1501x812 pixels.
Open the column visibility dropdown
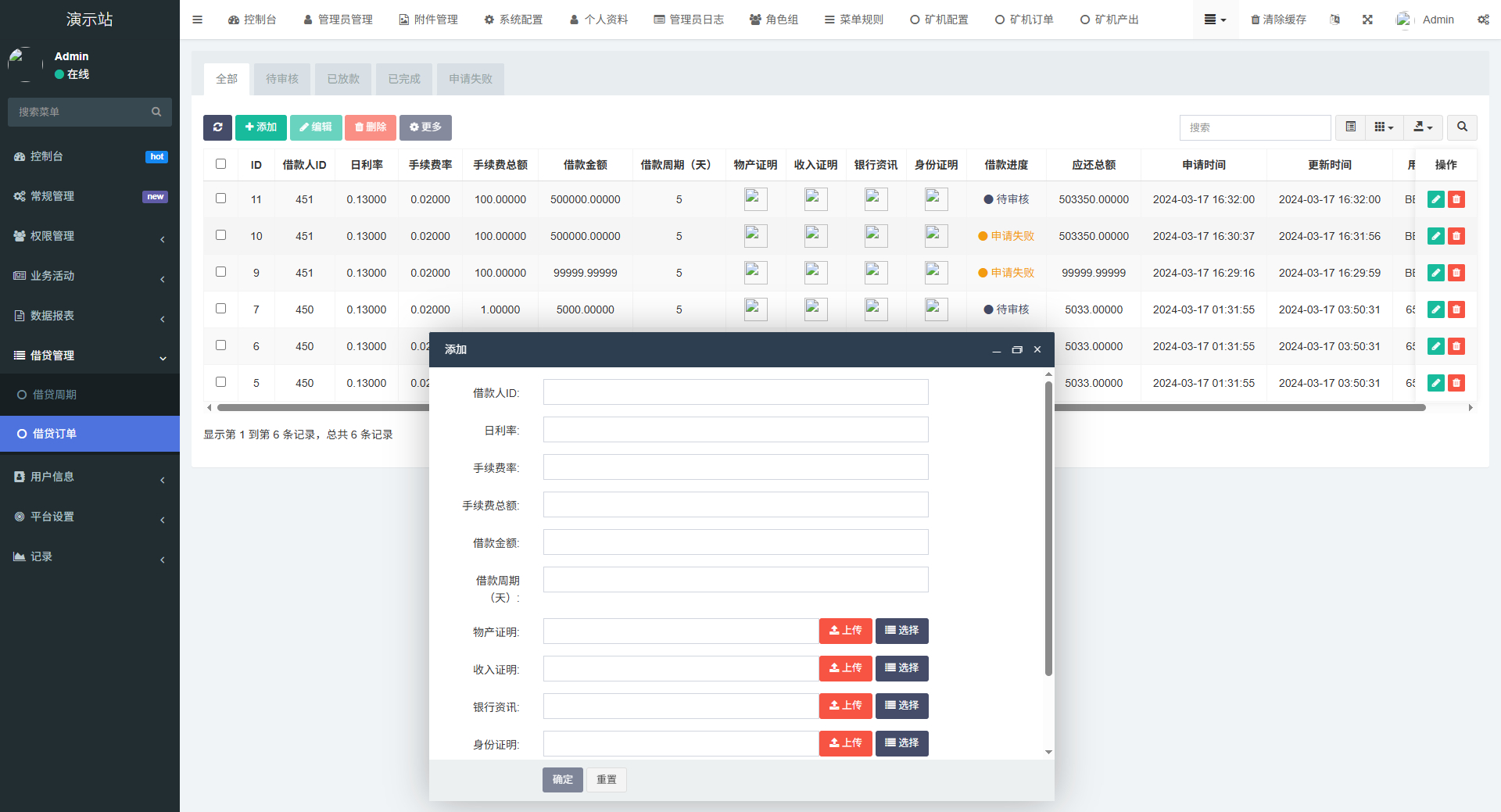1384,127
